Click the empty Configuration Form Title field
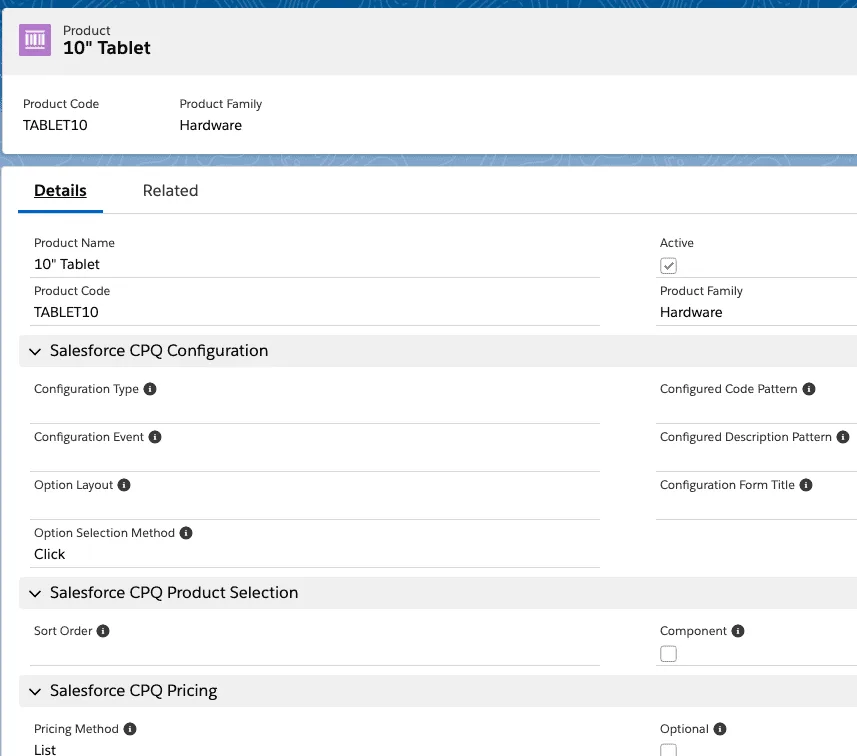 tap(756, 507)
